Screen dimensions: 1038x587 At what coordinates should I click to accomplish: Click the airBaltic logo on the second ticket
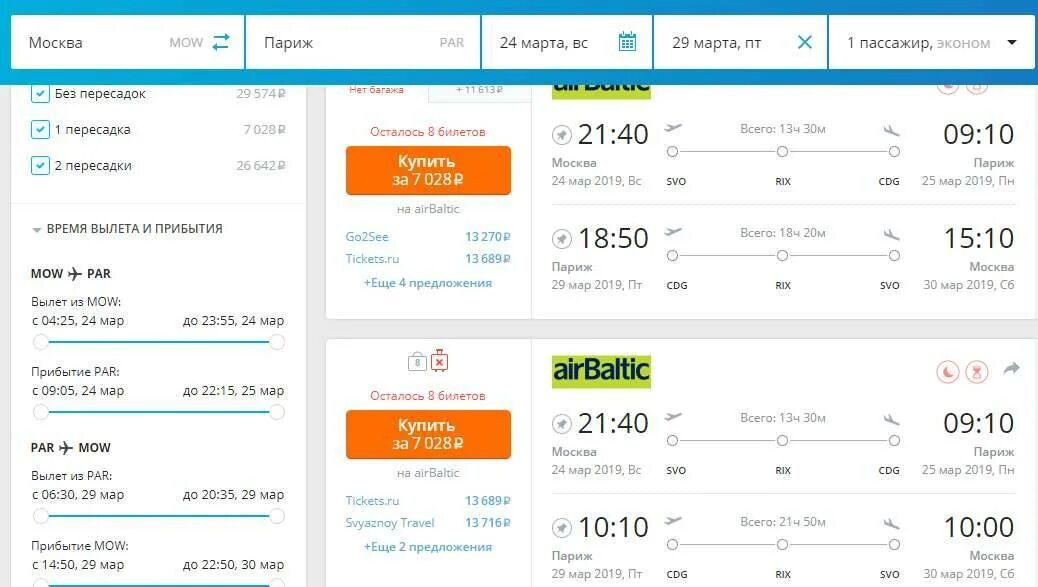(601, 371)
